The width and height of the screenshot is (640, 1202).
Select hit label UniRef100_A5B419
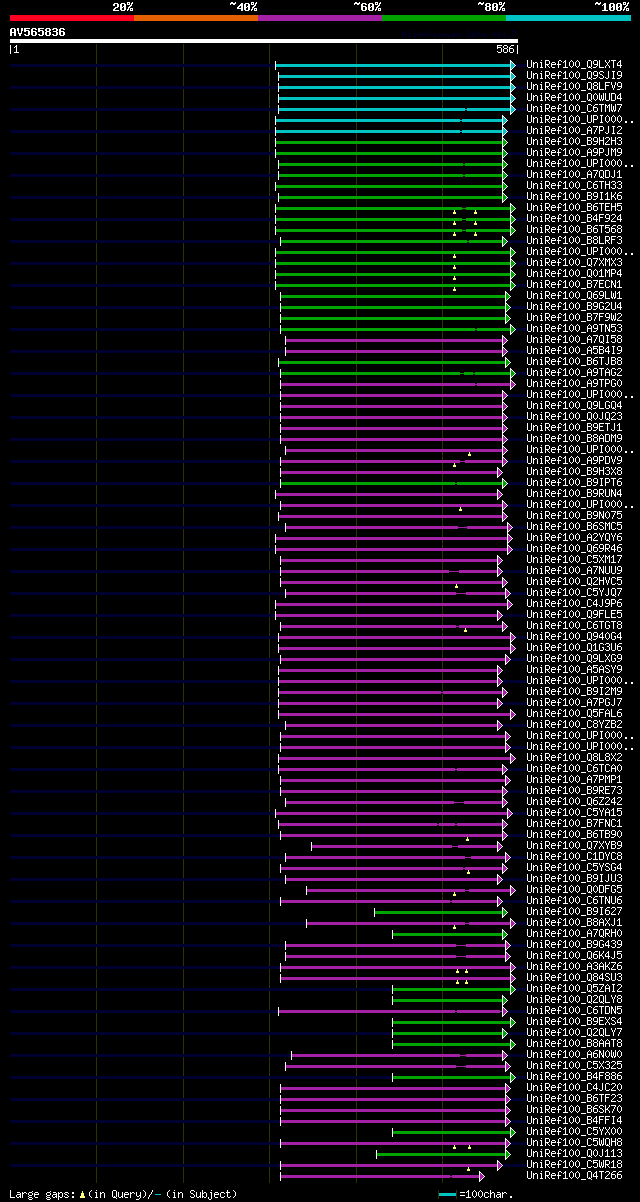pyautogui.click(x=574, y=350)
